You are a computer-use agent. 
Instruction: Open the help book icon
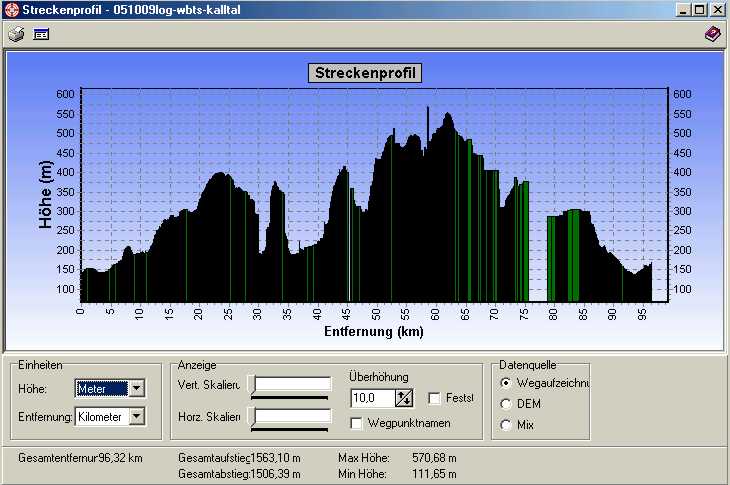point(712,34)
